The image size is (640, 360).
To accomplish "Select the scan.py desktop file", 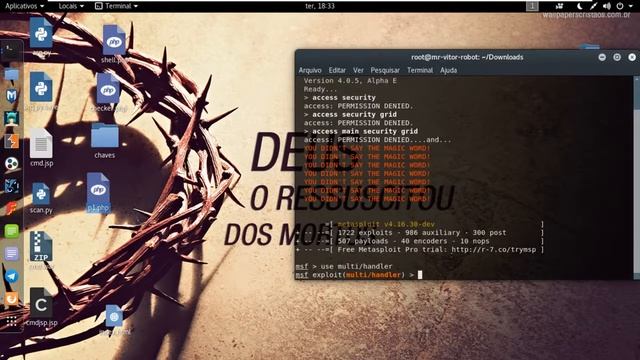I will pyautogui.click(x=41, y=198).
